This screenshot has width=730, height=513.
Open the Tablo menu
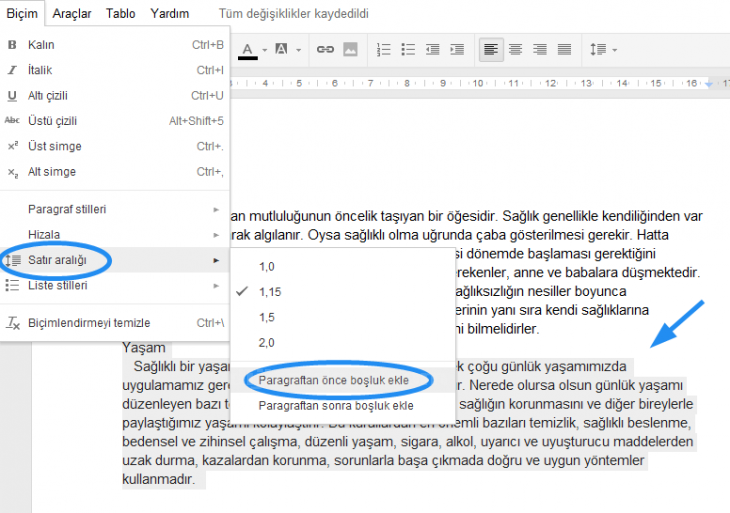pos(121,14)
